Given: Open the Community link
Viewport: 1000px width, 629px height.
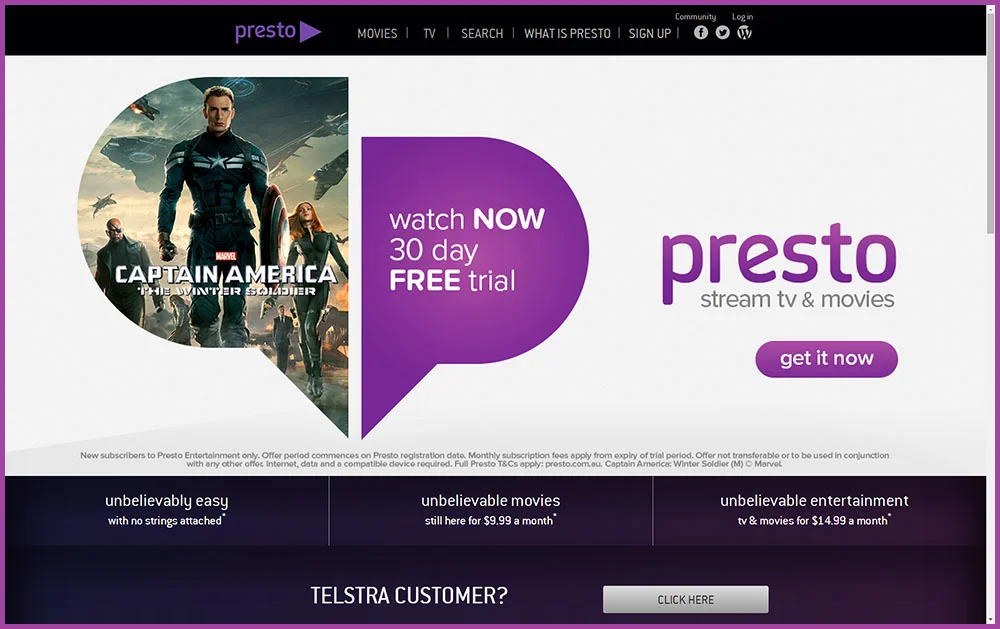Looking at the screenshot, I should [695, 17].
